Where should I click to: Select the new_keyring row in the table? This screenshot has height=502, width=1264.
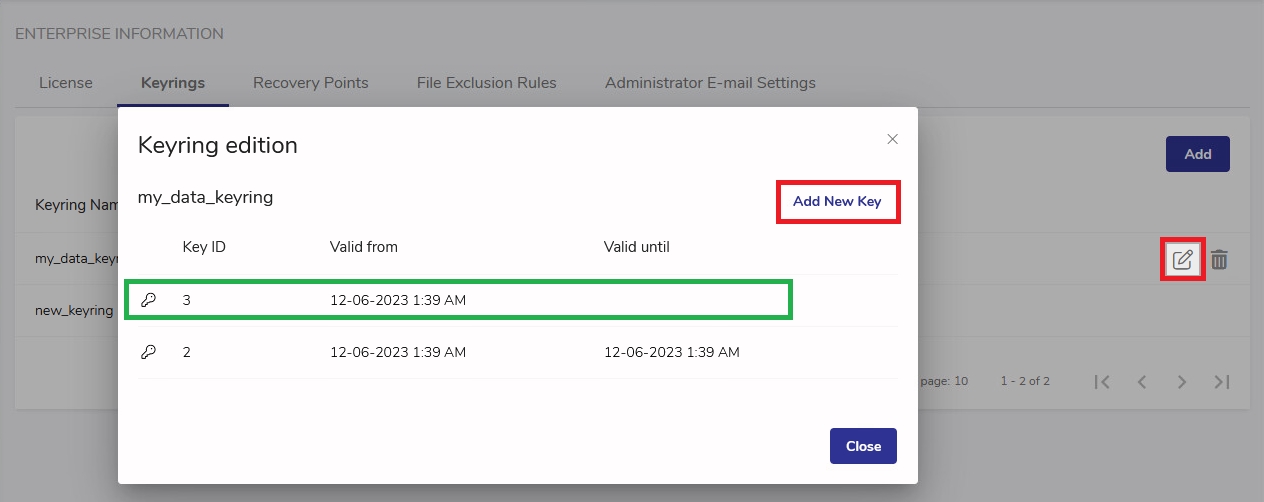coord(74,310)
